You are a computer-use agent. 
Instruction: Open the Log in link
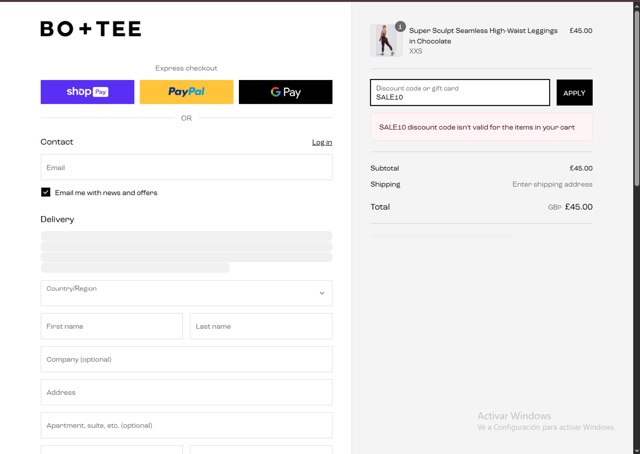(x=322, y=142)
